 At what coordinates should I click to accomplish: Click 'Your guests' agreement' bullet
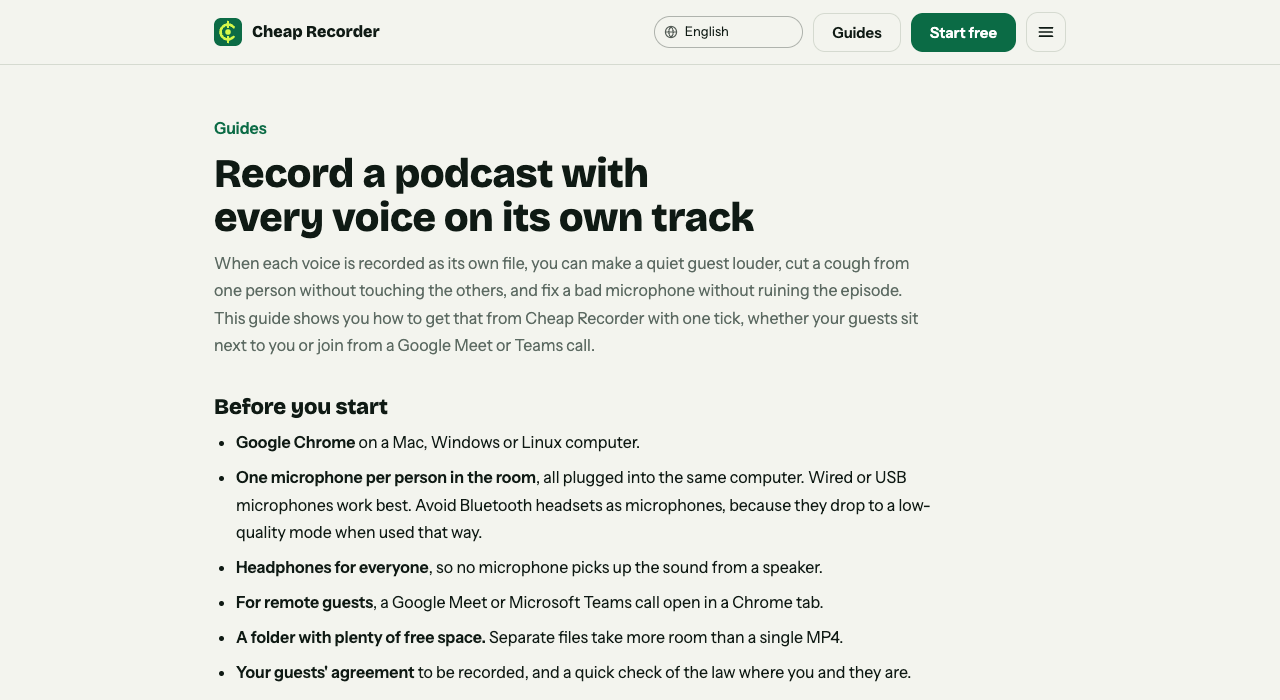[x=325, y=672]
